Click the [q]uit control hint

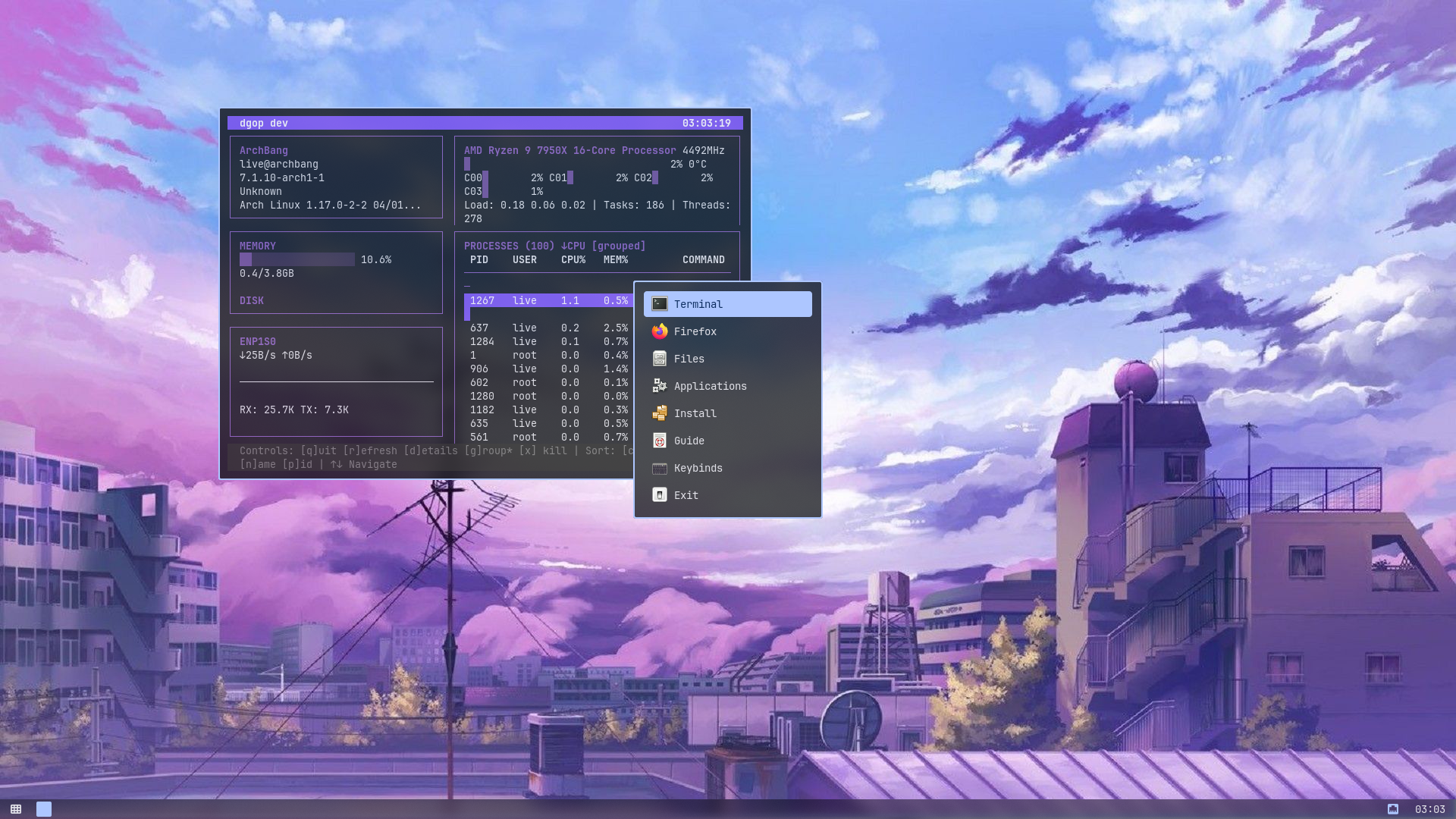[x=318, y=450]
